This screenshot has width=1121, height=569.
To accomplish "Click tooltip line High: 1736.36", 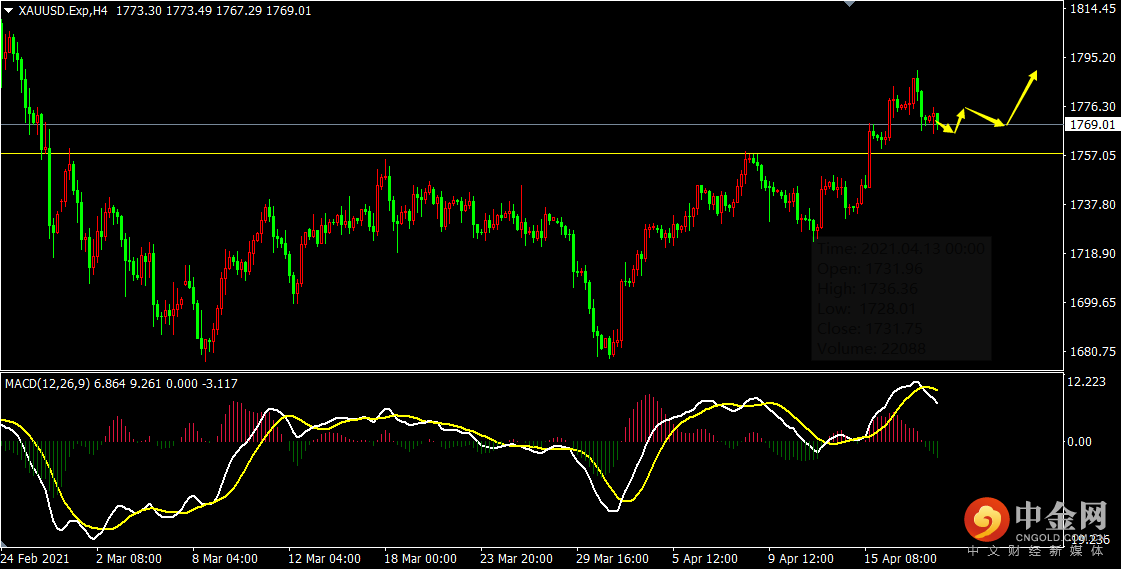I will 868,289.
